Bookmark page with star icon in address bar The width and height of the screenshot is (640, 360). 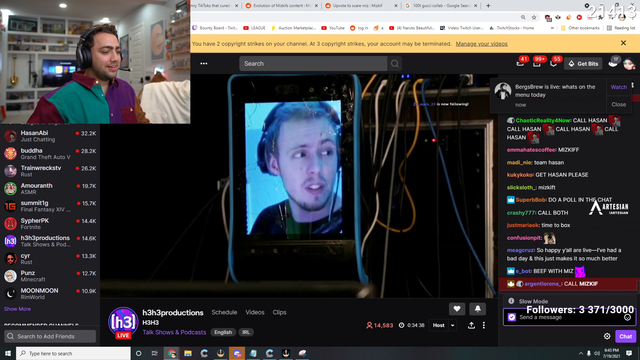534,18
